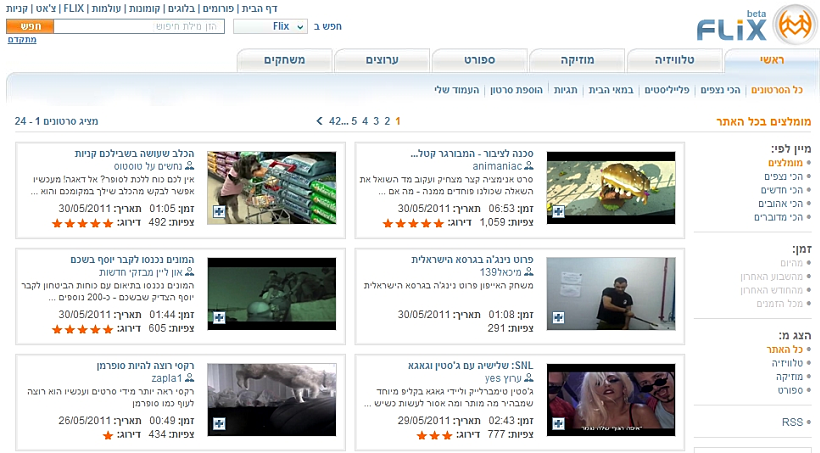820x453 pixels.
Task: Open the מתקדם advanced search link
Action: (22, 40)
